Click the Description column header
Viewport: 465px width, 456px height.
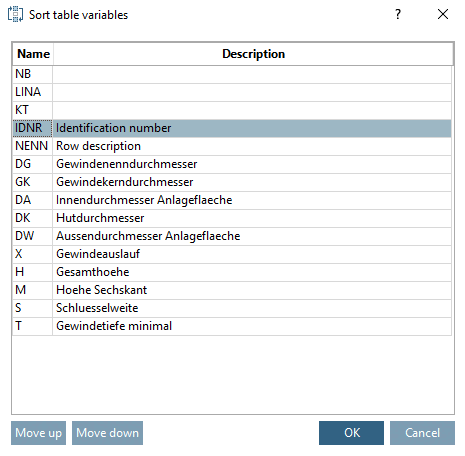tap(253, 54)
